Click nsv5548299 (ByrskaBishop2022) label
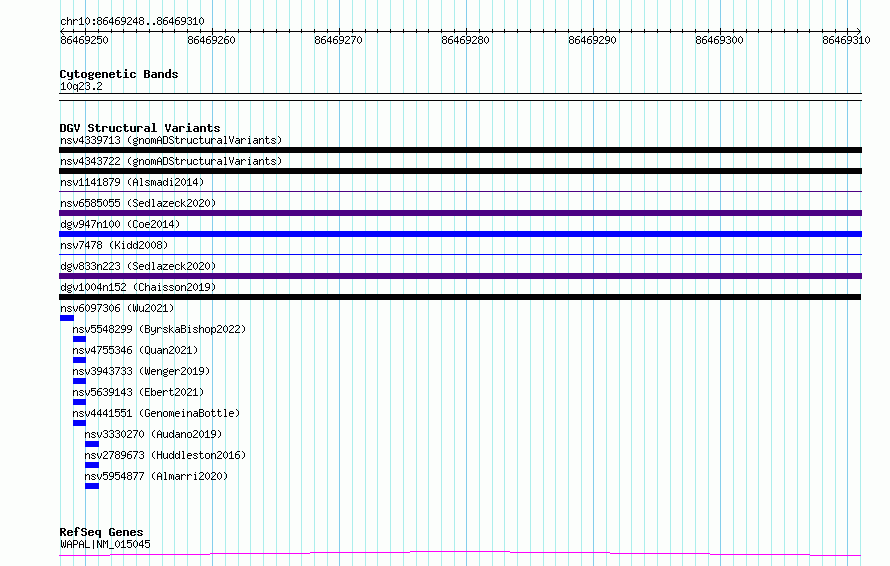 (159, 329)
